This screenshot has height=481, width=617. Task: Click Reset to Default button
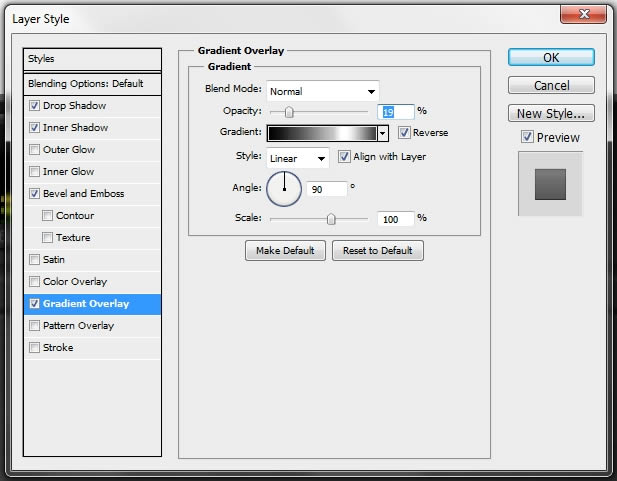coord(378,251)
